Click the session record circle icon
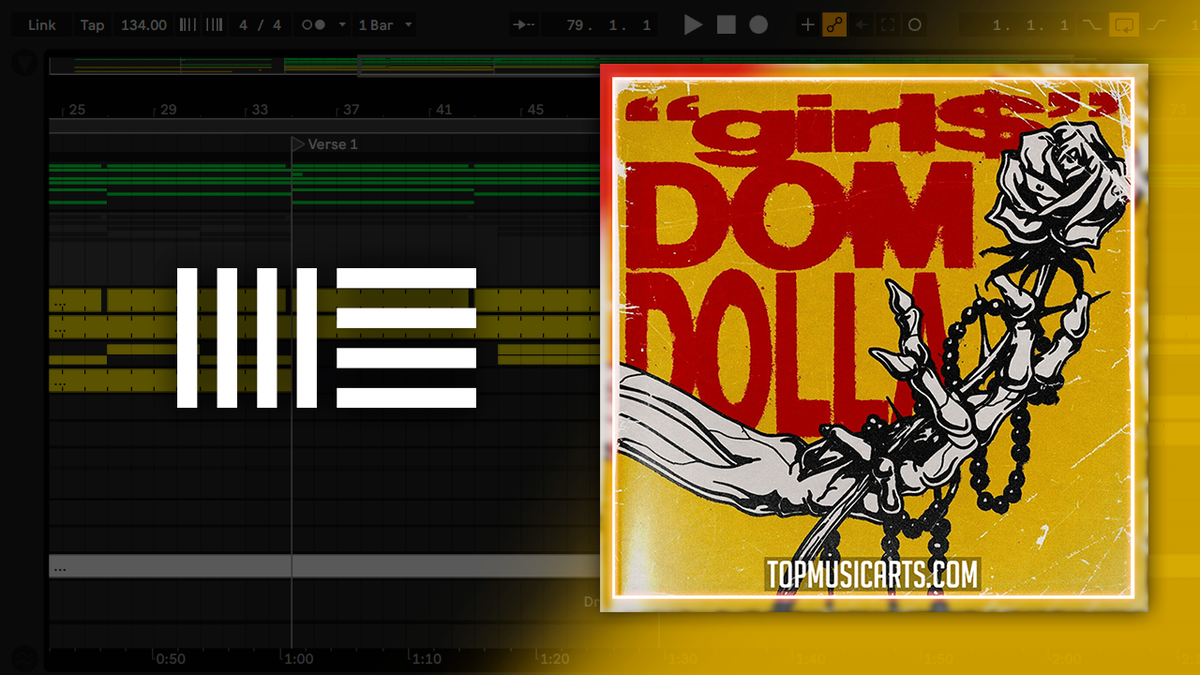1200x675 pixels. [915, 25]
